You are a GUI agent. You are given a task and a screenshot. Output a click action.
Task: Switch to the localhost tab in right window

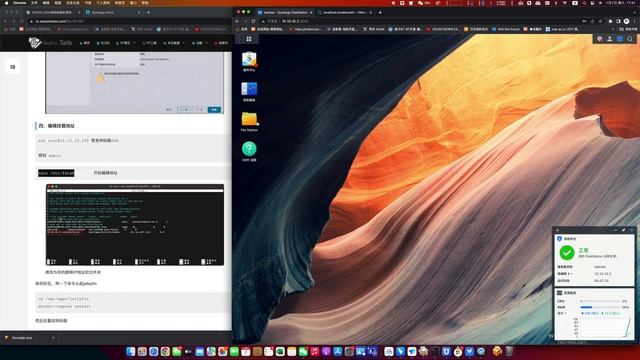coord(345,13)
